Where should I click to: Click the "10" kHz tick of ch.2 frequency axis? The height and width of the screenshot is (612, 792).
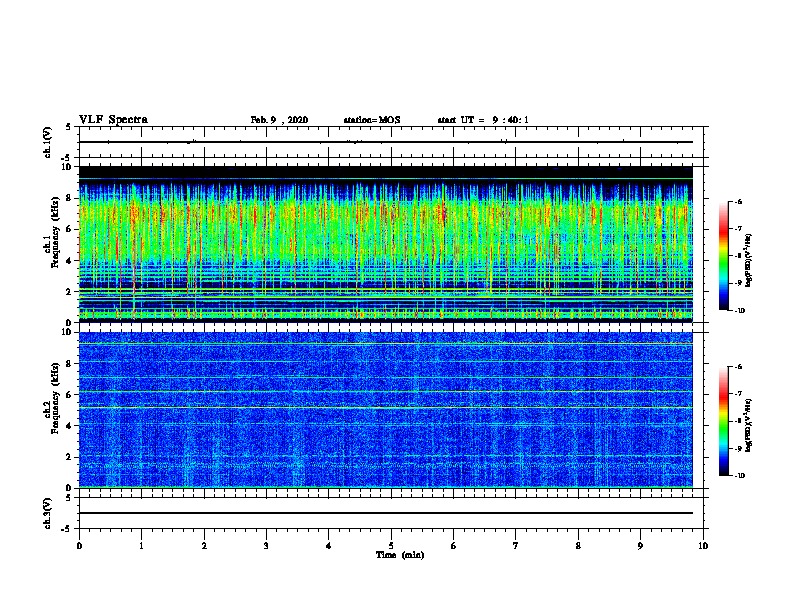coord(68,332)
